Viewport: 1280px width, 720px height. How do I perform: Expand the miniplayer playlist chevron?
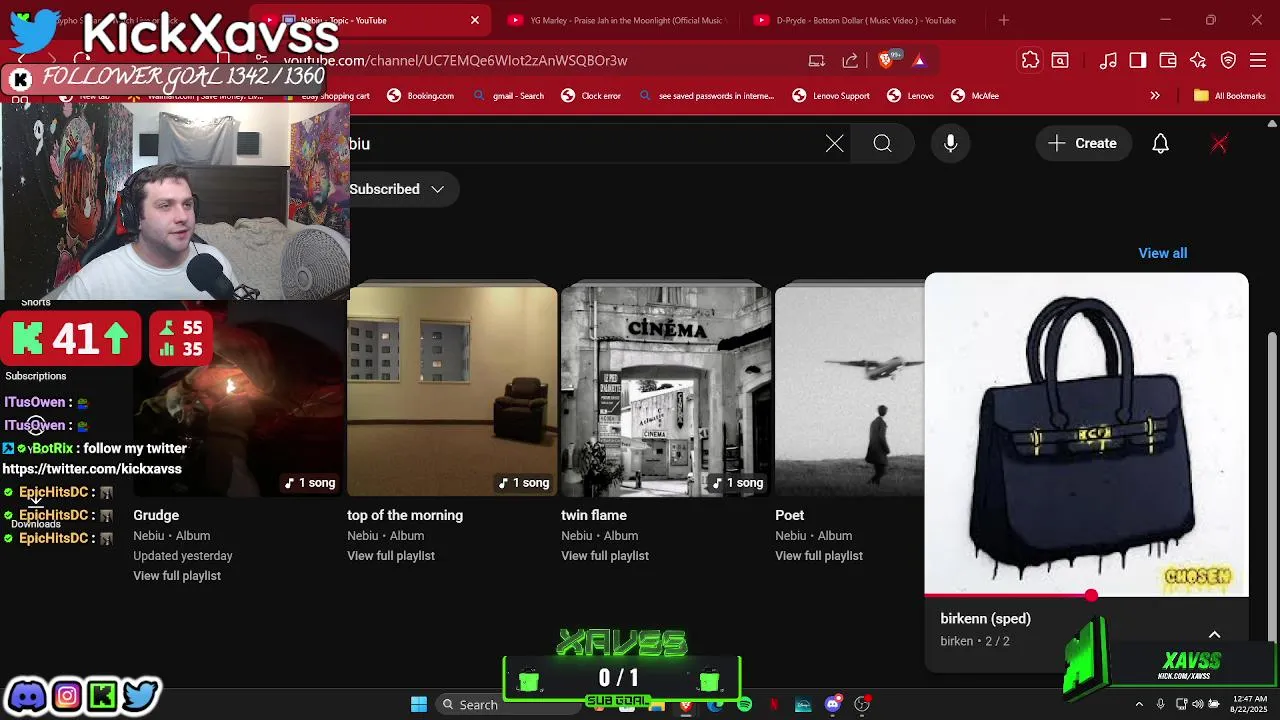[1214, 634]
